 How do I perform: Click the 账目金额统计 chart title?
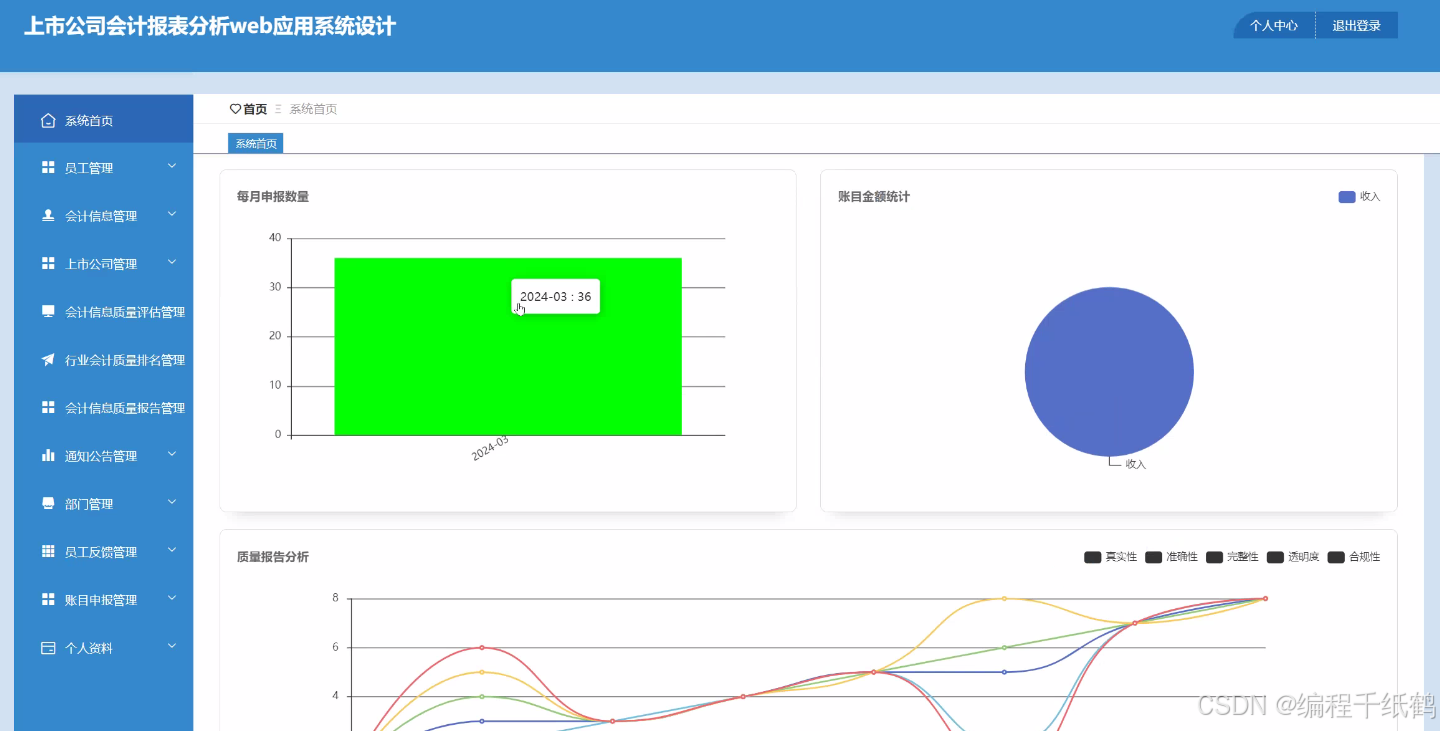(x=874, y=197)
